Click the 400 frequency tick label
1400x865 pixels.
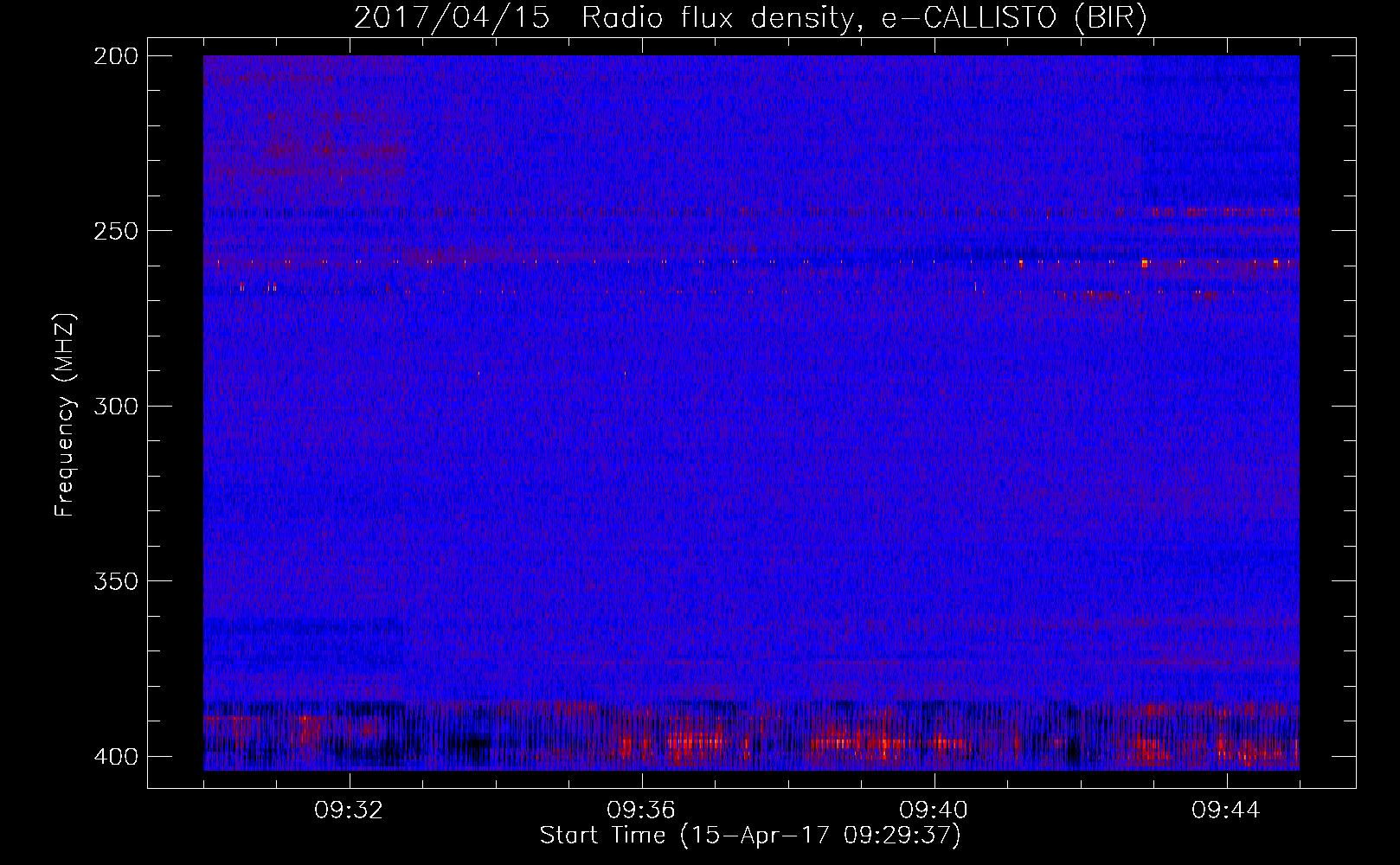(x=115, y=756)
